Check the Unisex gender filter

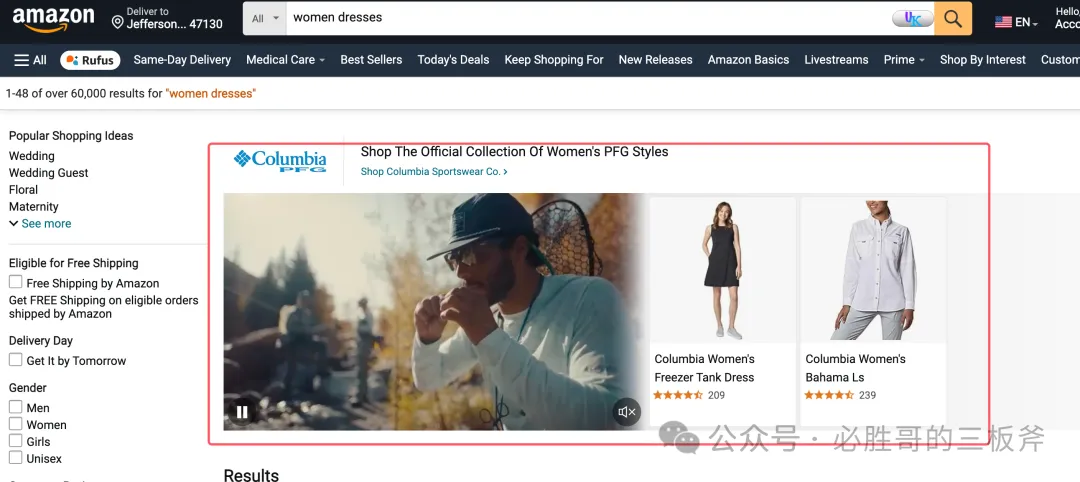tap(15, 458)
